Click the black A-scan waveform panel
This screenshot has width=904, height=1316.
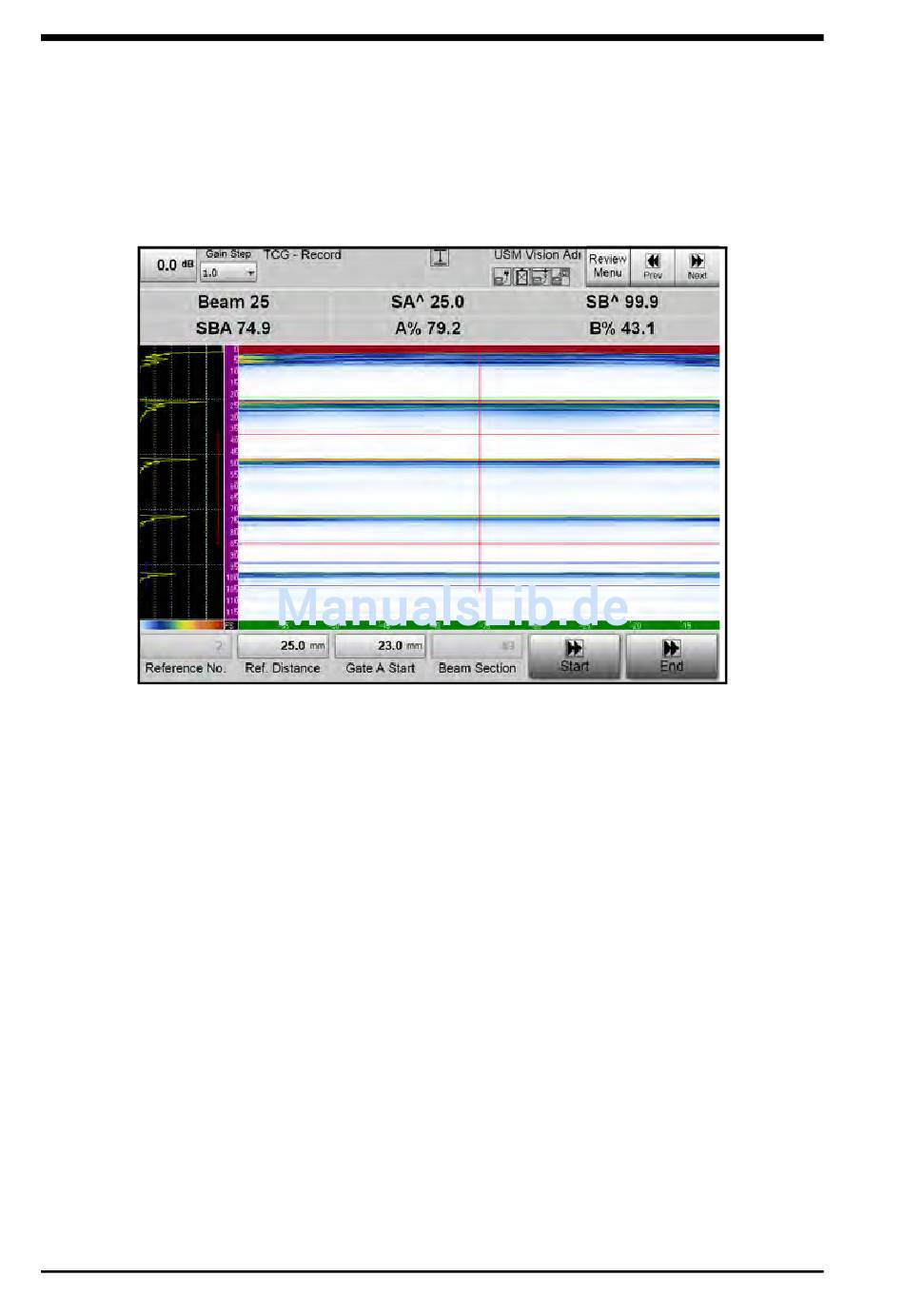pos(182,482)
